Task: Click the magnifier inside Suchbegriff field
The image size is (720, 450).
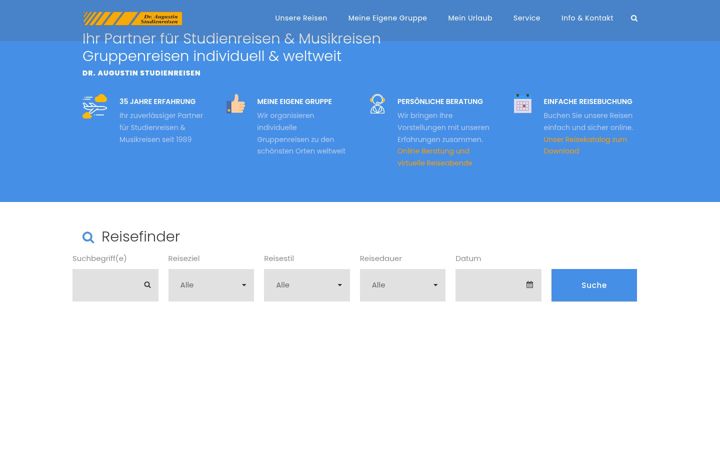Action: click(147, 285)
